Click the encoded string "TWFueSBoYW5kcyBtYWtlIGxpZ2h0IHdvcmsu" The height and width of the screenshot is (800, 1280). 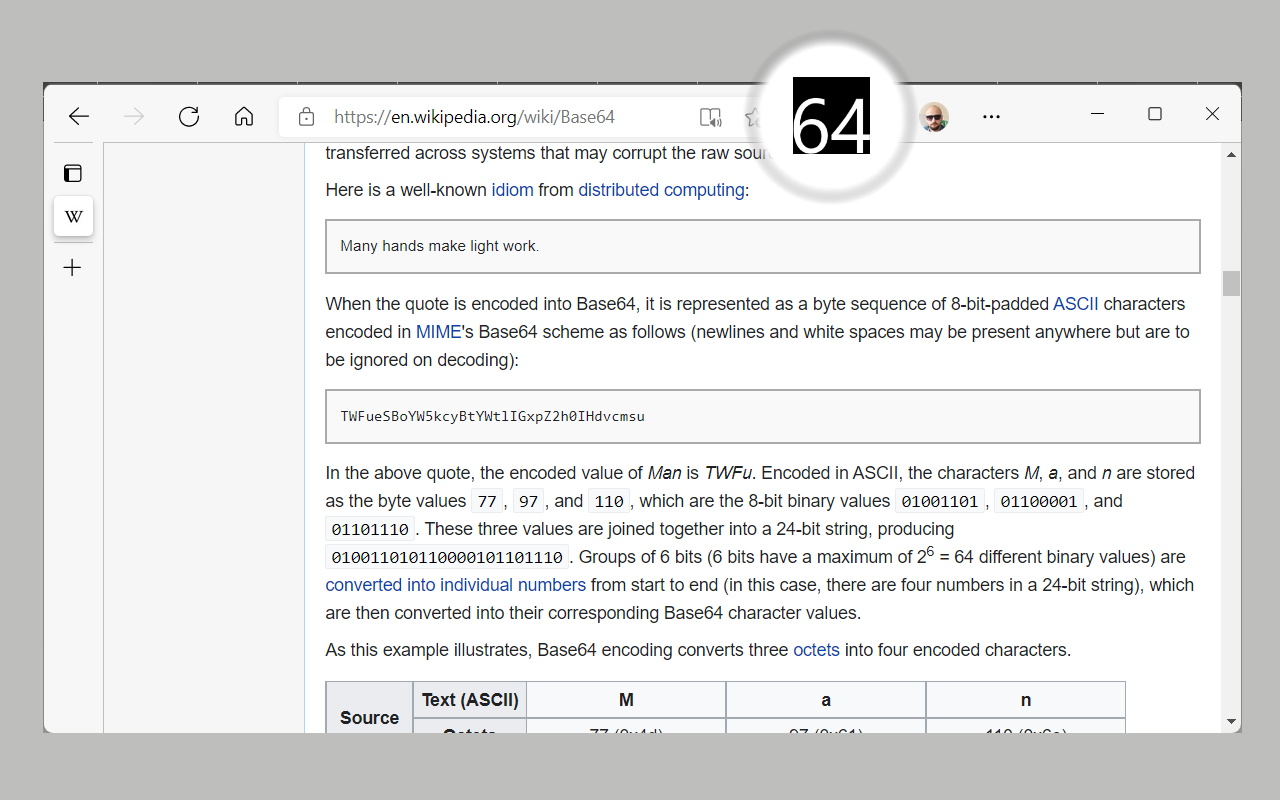[x=493, y=416]
